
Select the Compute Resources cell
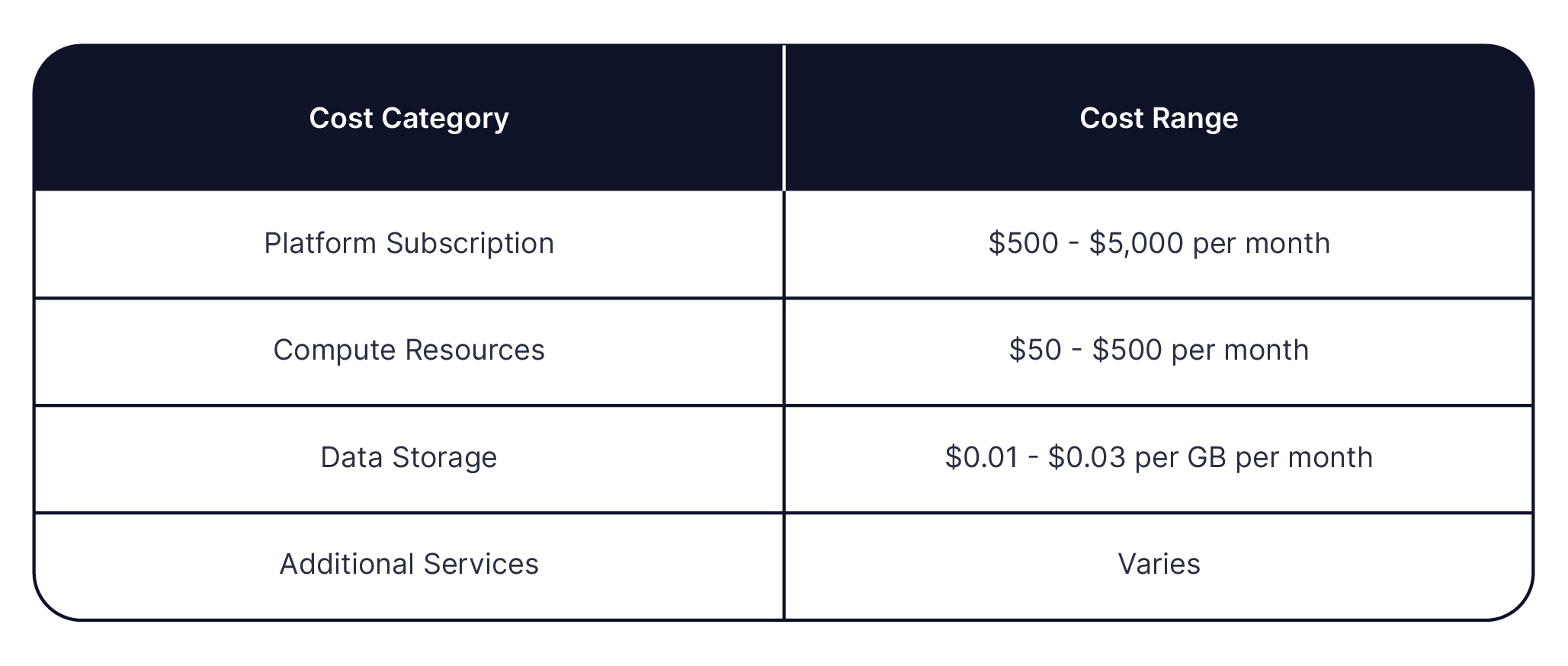[409, 351]
